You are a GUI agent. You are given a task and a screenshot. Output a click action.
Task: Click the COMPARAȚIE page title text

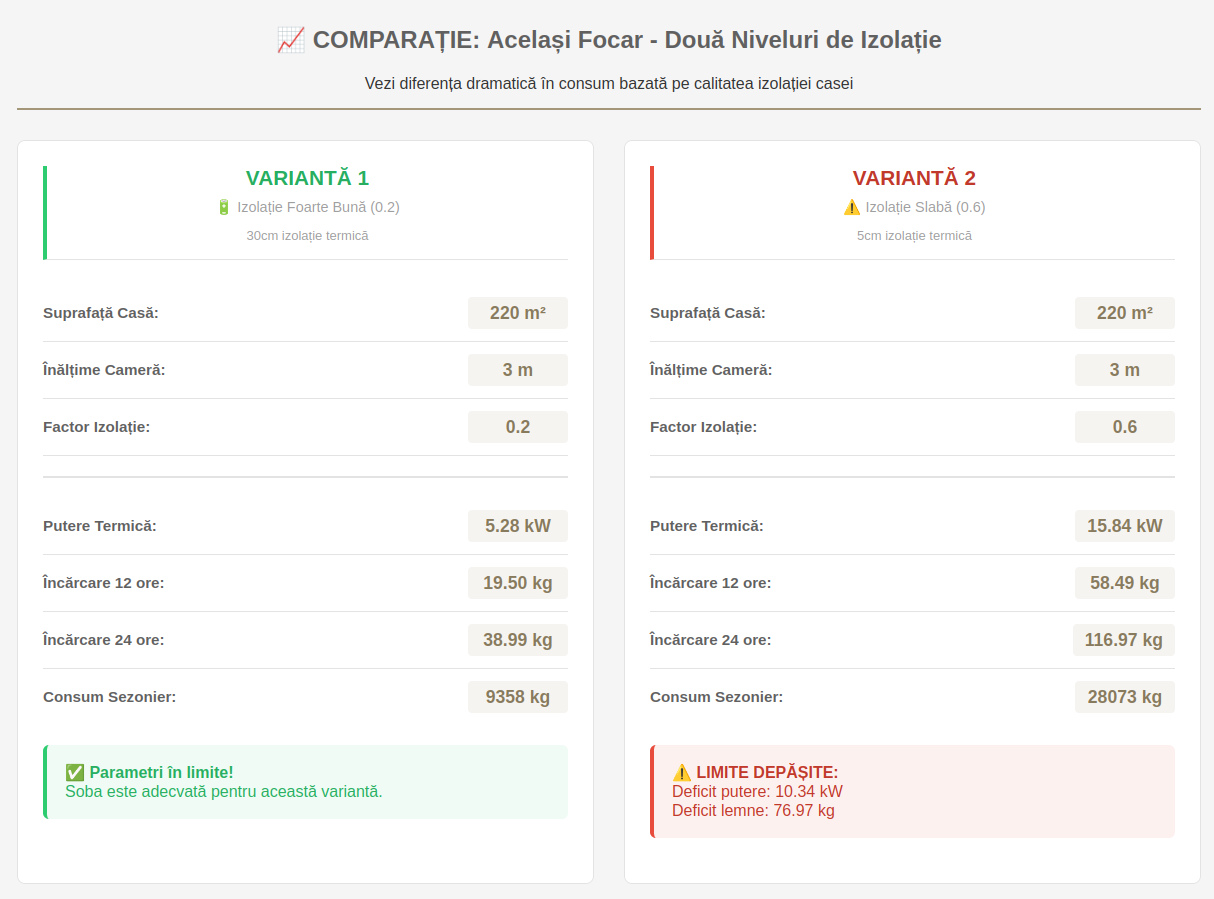[x=627, y=40]
